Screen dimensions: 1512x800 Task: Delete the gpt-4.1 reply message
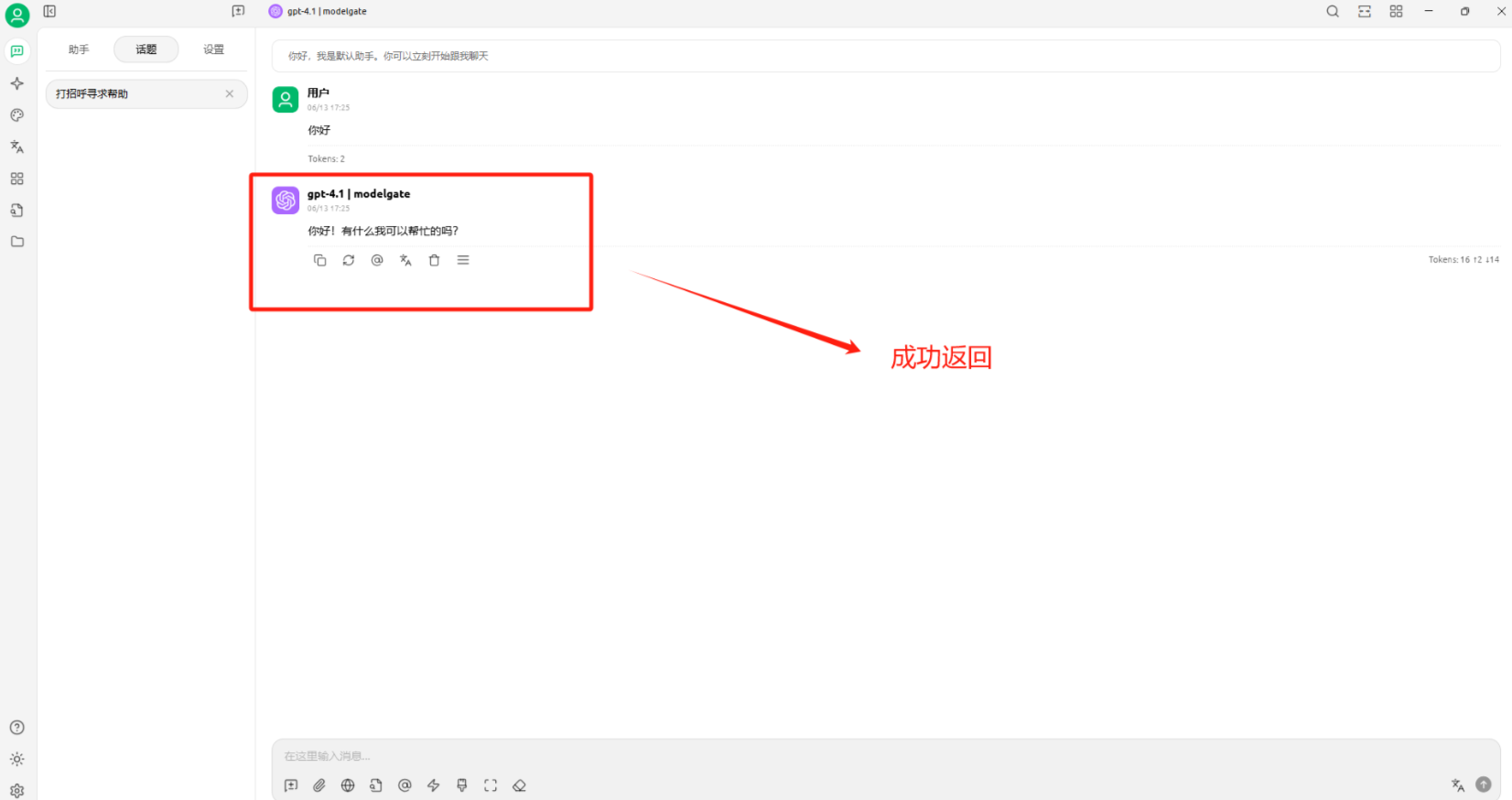[435, 261]
